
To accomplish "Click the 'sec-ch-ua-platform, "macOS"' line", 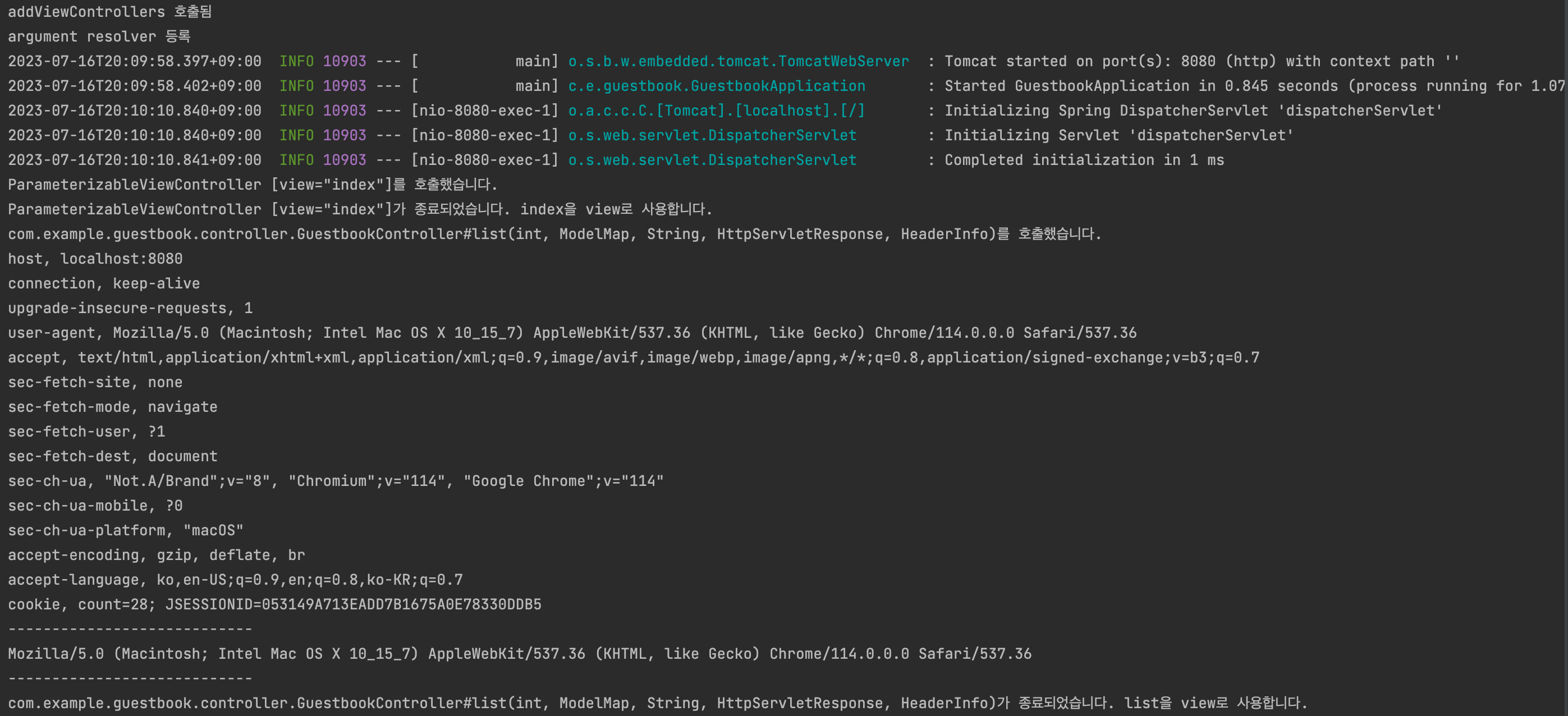I will point(125,530).
